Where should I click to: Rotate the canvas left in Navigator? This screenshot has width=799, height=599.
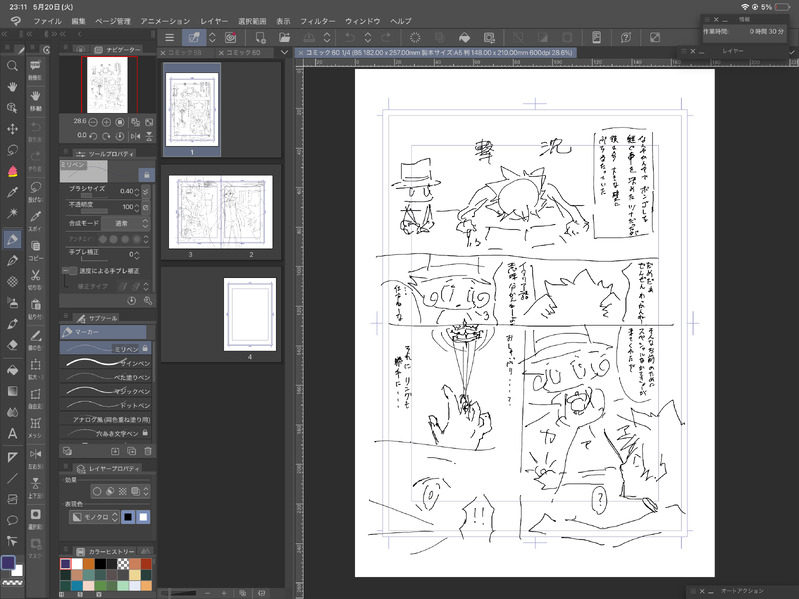(93, 136)
